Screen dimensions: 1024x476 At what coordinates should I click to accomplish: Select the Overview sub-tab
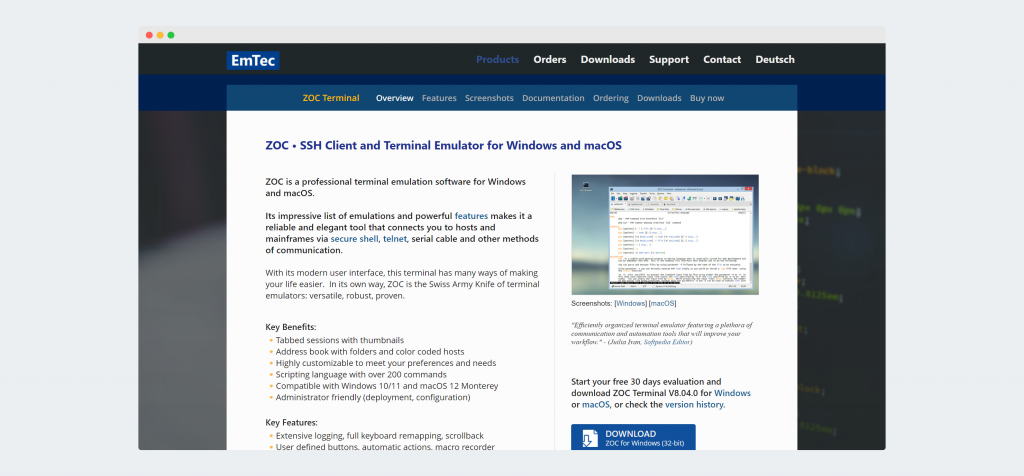pyautogui.click(x=394, y=98)
